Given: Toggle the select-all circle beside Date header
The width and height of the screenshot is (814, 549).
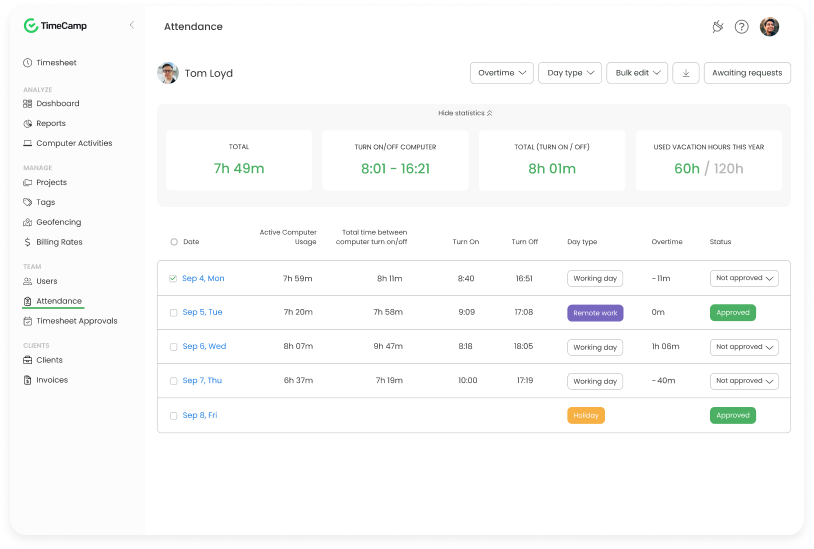Looking at the screenshot, I should click(174, 242).
